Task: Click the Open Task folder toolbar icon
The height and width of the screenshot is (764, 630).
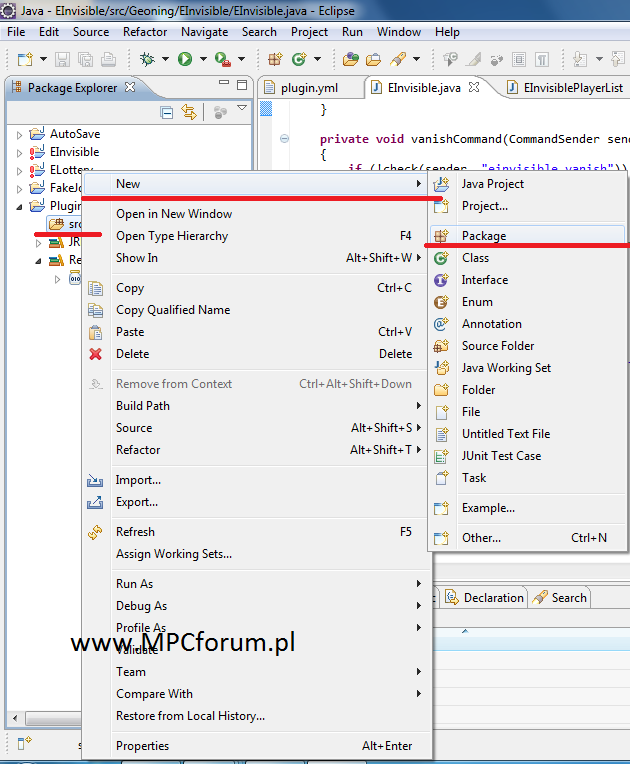Action: pos(373,59)
